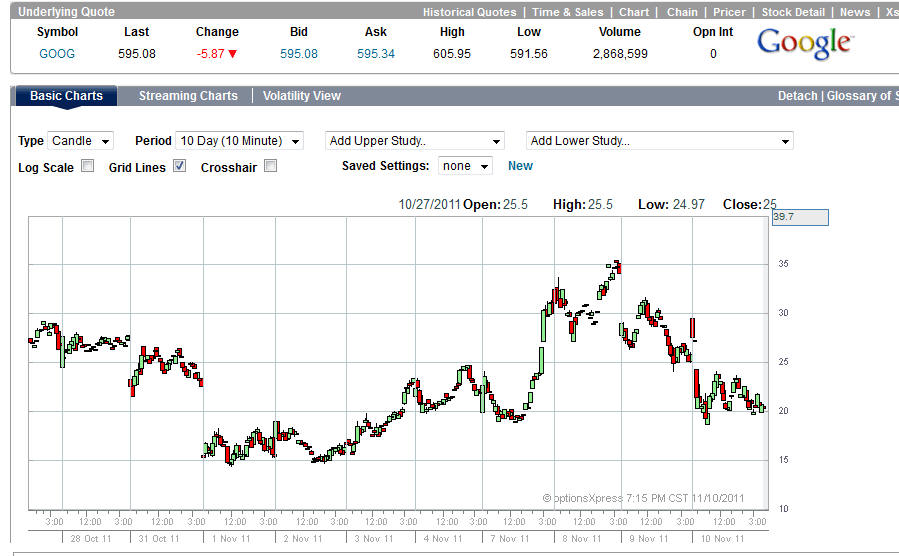Detach the chart window
Image resolution: width=899 pixels, height=556 pixels.
[798, 96]
